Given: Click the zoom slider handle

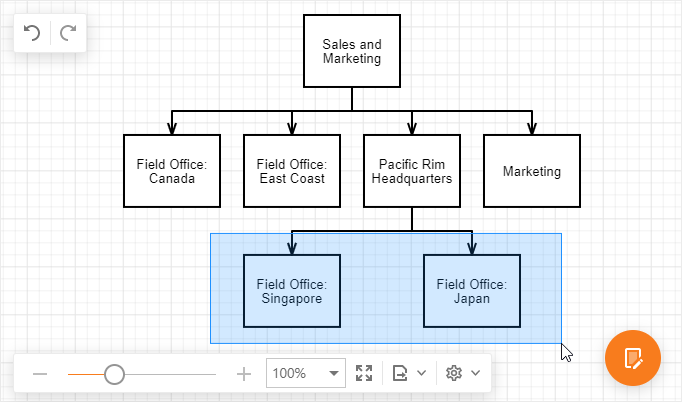Looking at the screenshot, I should 114,374.
